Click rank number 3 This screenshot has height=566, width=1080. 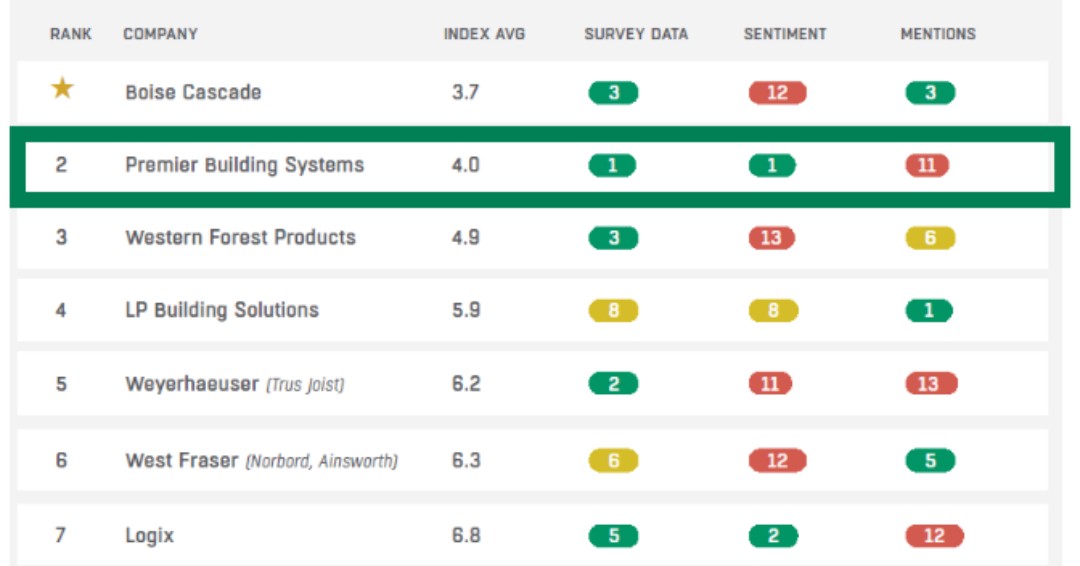coord(61,238)
